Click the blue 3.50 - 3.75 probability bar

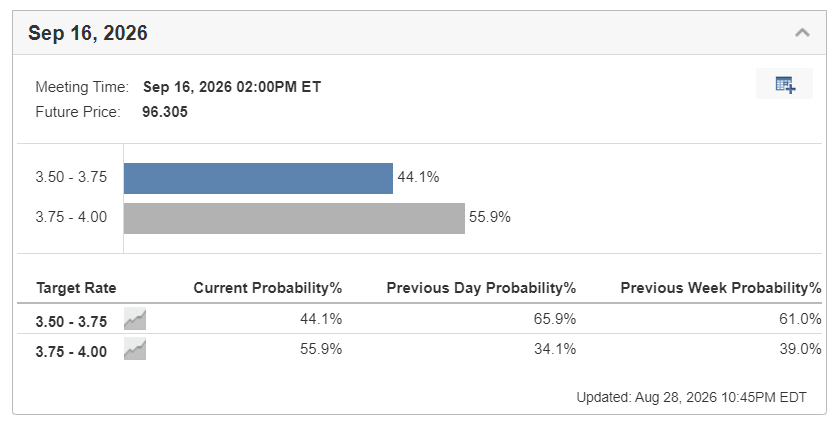click(258, 178)
